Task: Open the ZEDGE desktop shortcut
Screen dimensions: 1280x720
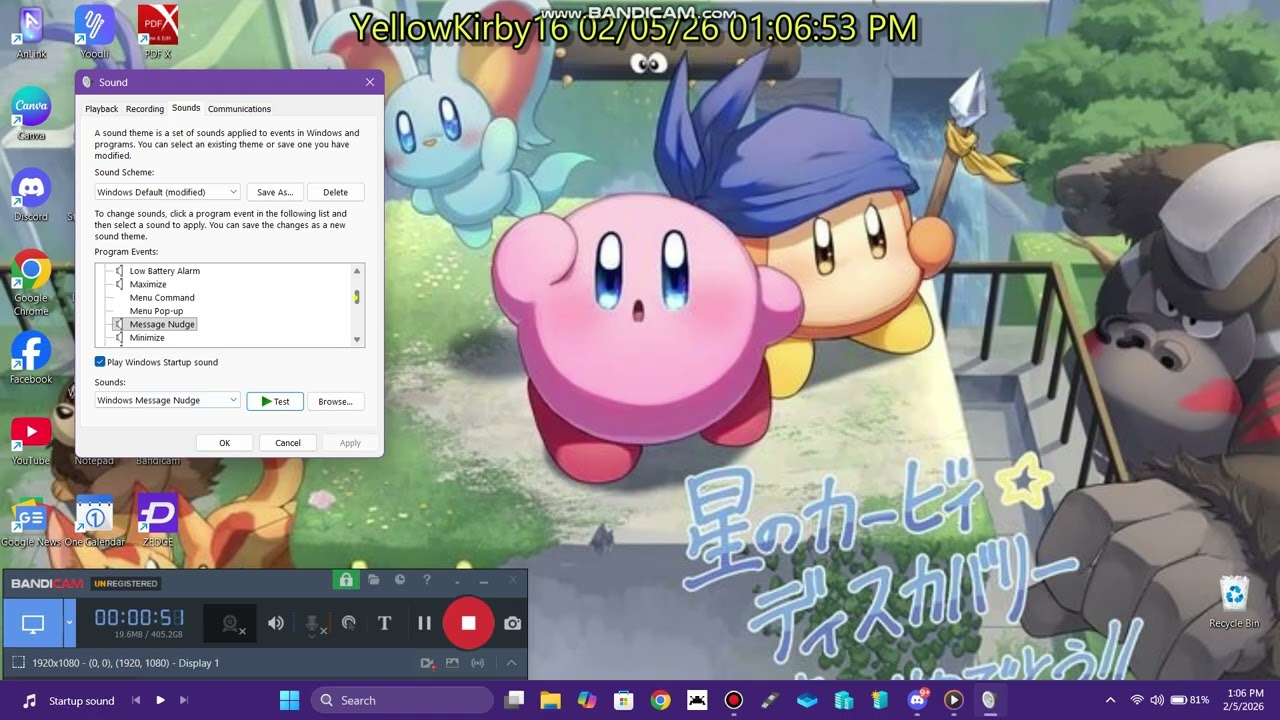Action: coord(158,520)
